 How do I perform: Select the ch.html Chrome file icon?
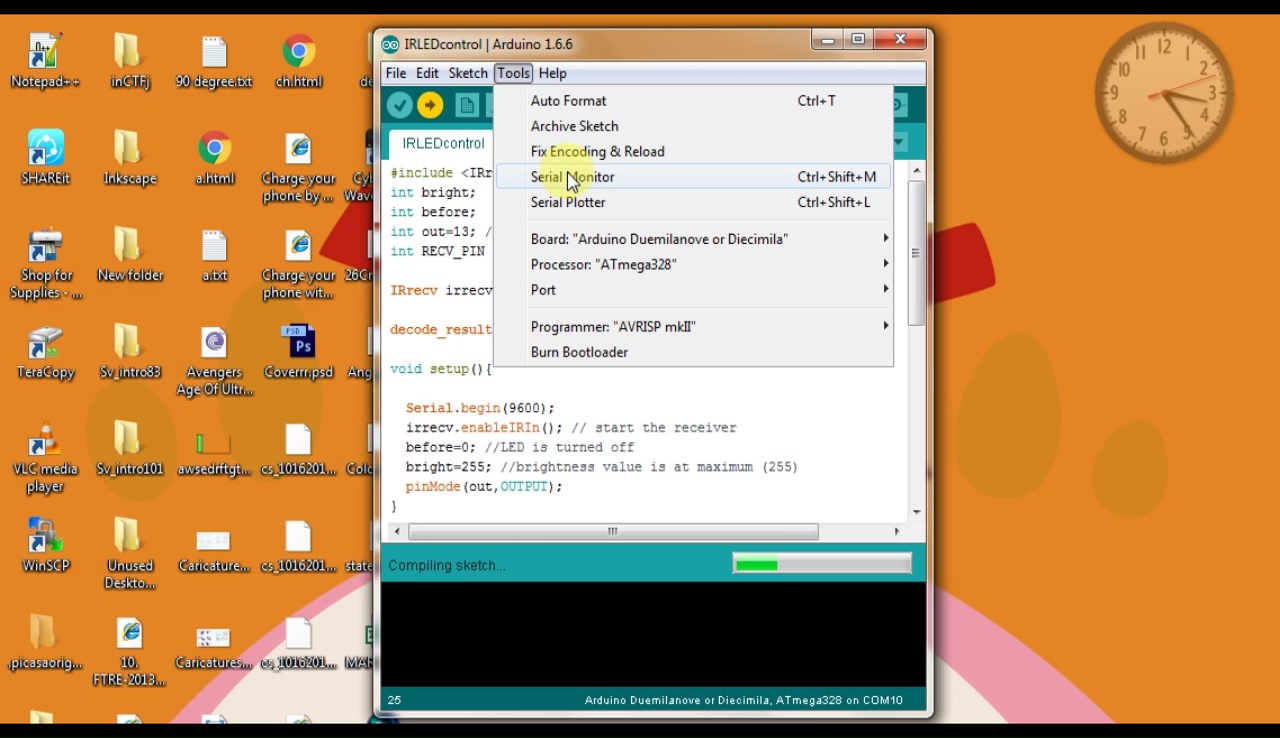point(298,60)
